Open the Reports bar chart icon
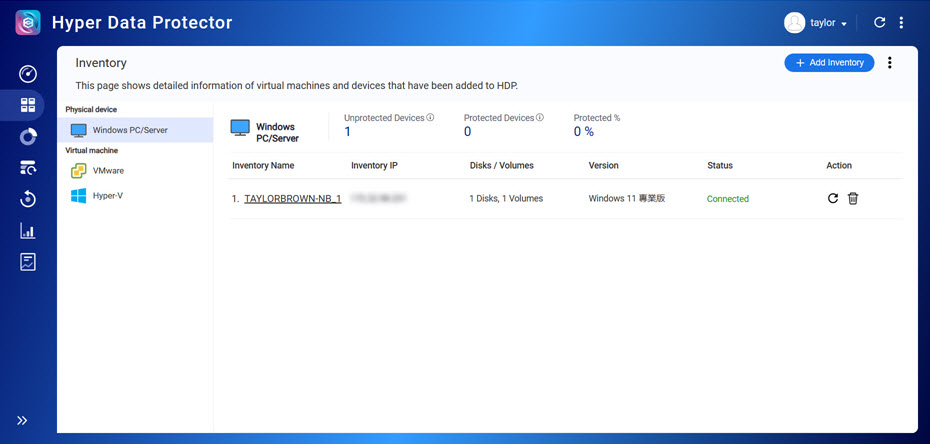 (x=27, y=231)
